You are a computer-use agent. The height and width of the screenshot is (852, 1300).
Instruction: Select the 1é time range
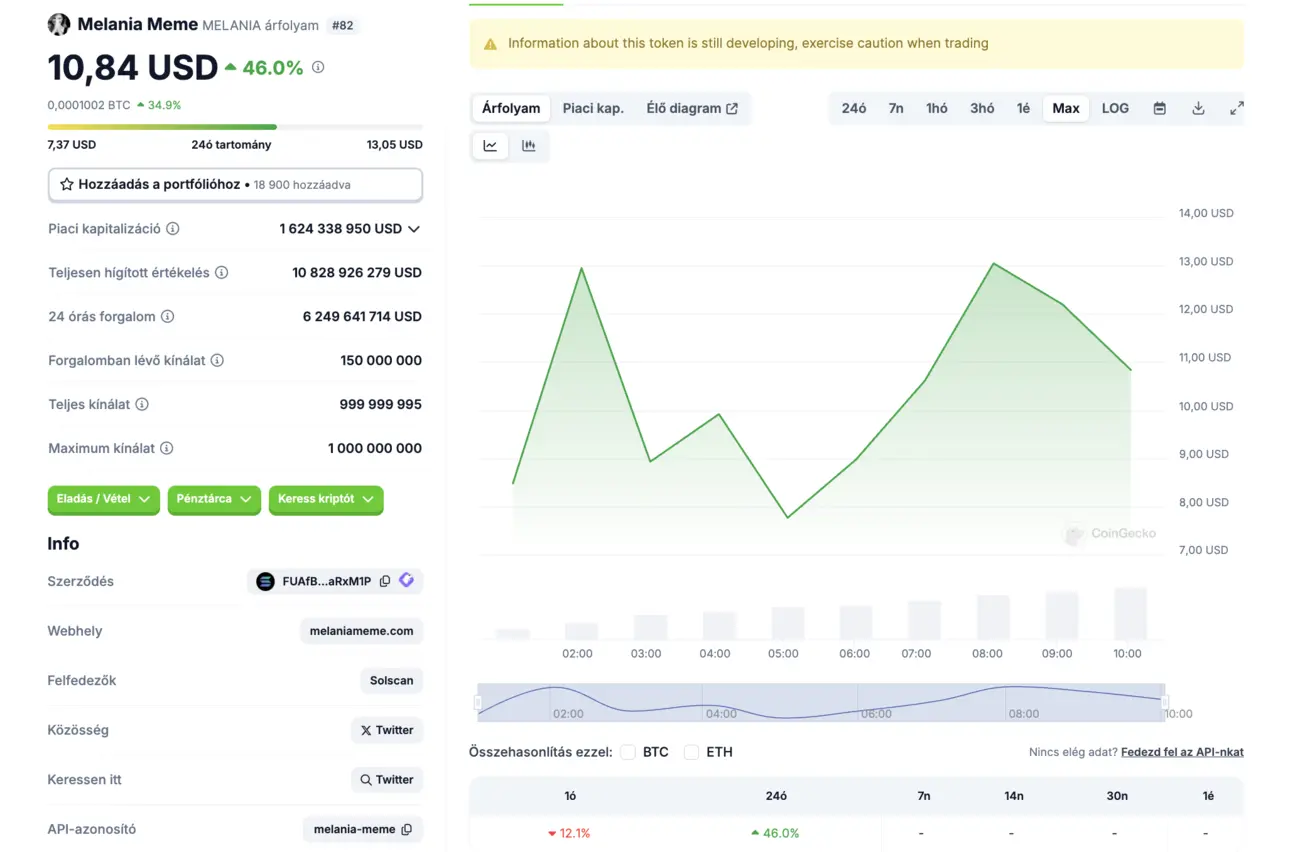(1023, 108)
